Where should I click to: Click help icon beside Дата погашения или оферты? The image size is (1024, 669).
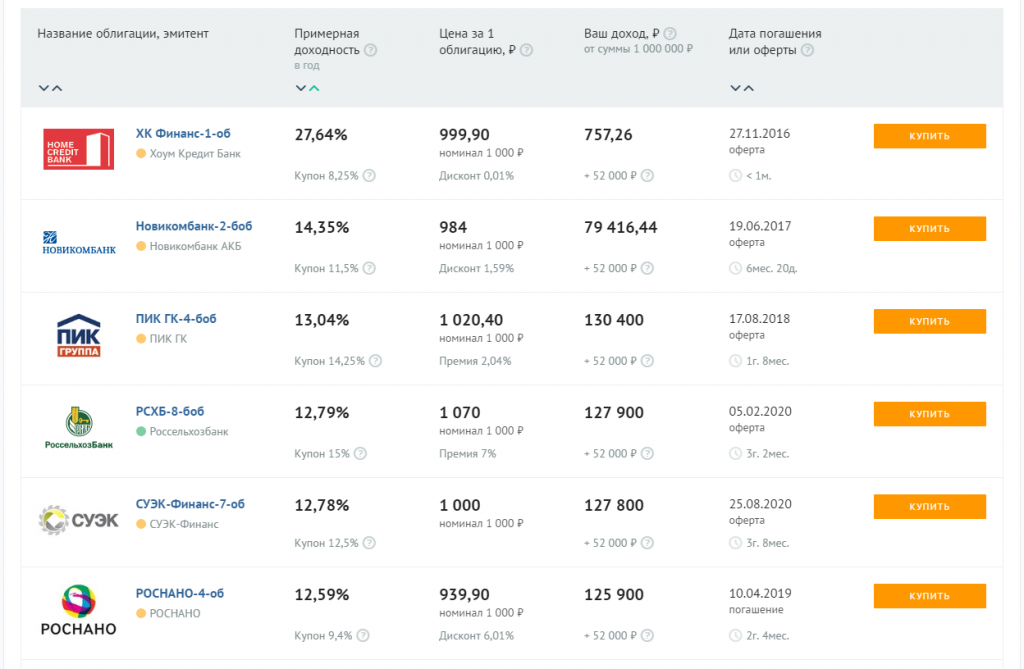click(807, 50)
